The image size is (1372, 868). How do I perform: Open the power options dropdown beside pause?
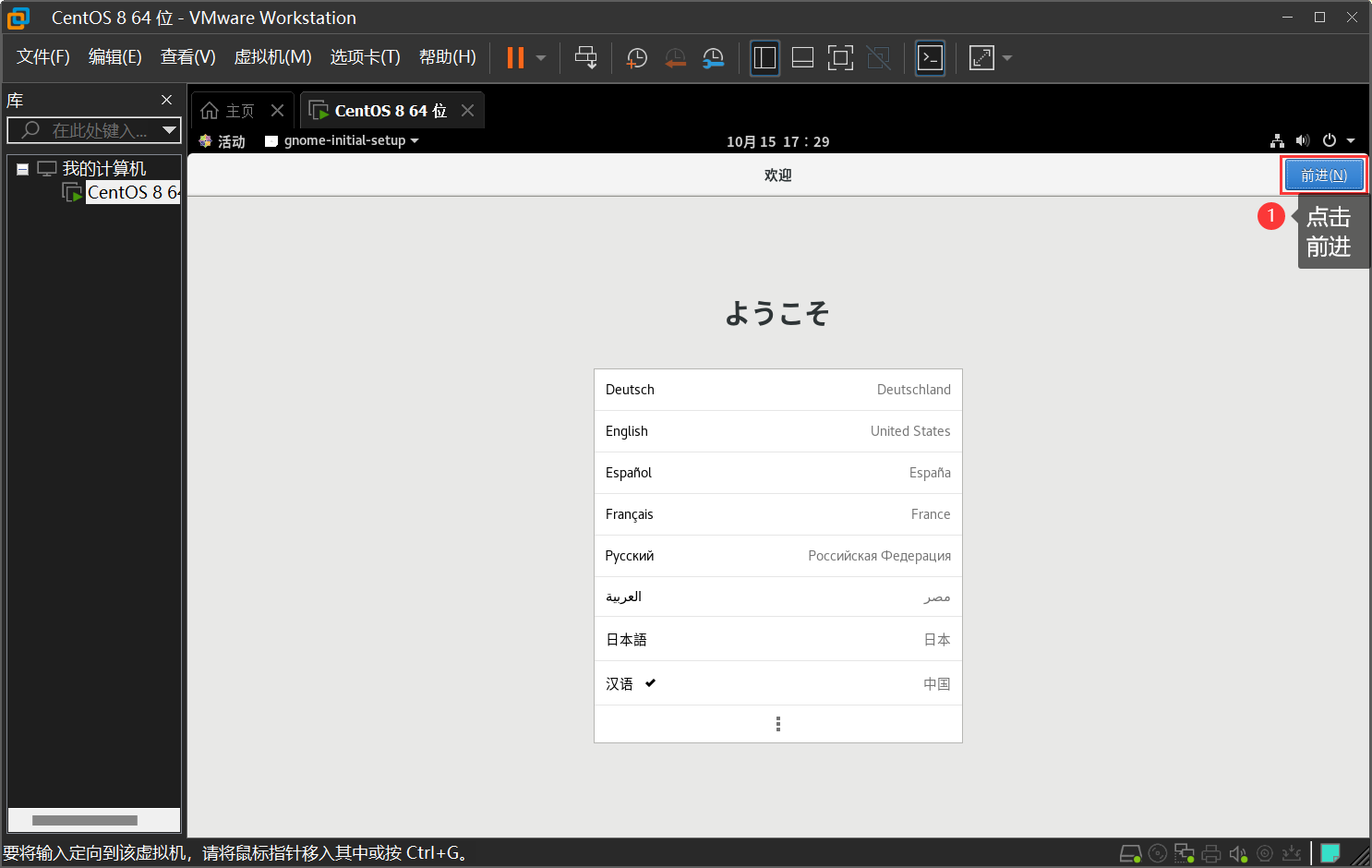(x=541, y=57)
